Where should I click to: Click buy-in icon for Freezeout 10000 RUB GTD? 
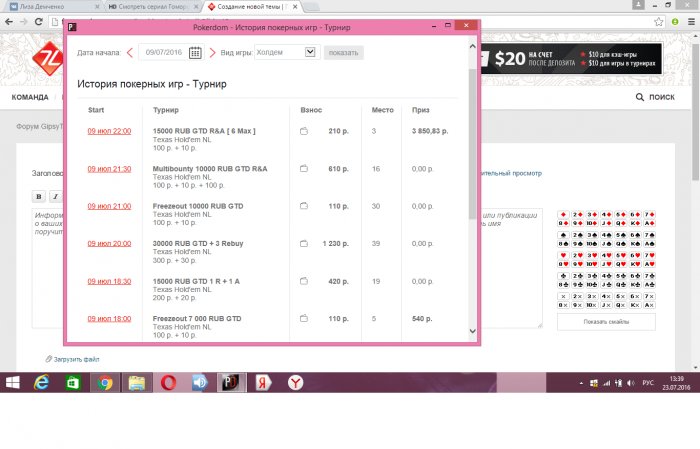pos(304,206)
